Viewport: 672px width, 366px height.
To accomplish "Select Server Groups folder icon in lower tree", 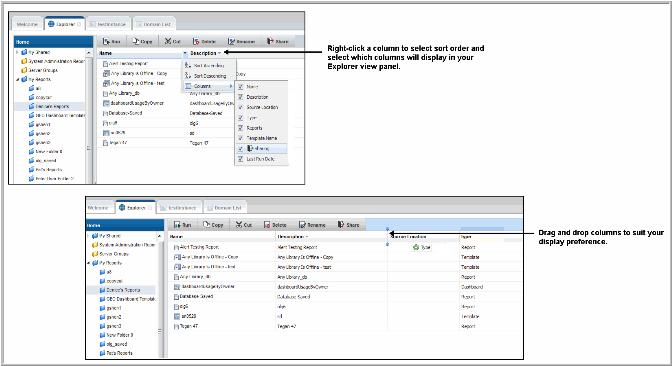I will point(95,254).
